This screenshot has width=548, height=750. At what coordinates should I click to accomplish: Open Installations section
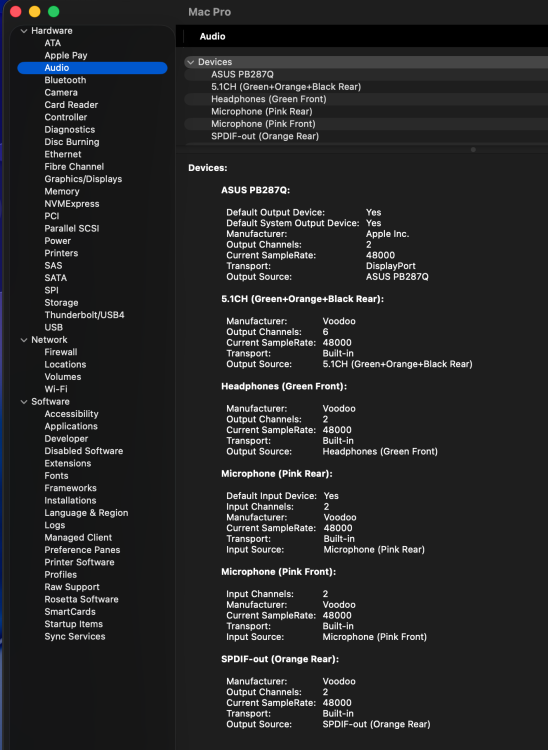pos(70,501)
